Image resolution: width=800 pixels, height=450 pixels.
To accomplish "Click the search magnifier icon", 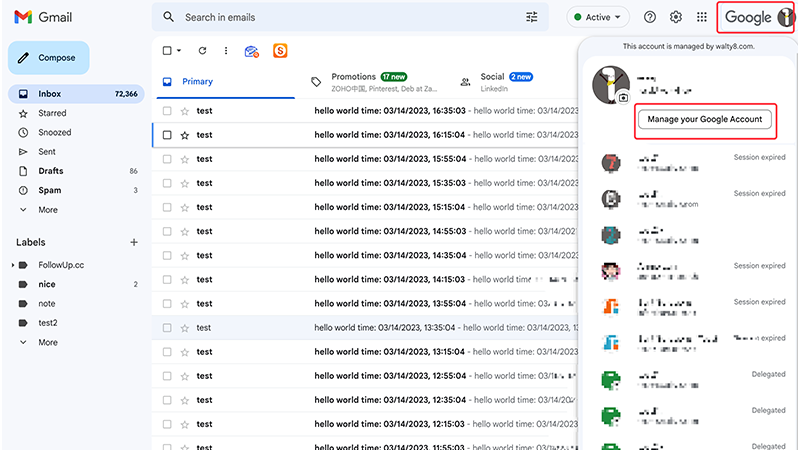I will [x=168, y=17].
